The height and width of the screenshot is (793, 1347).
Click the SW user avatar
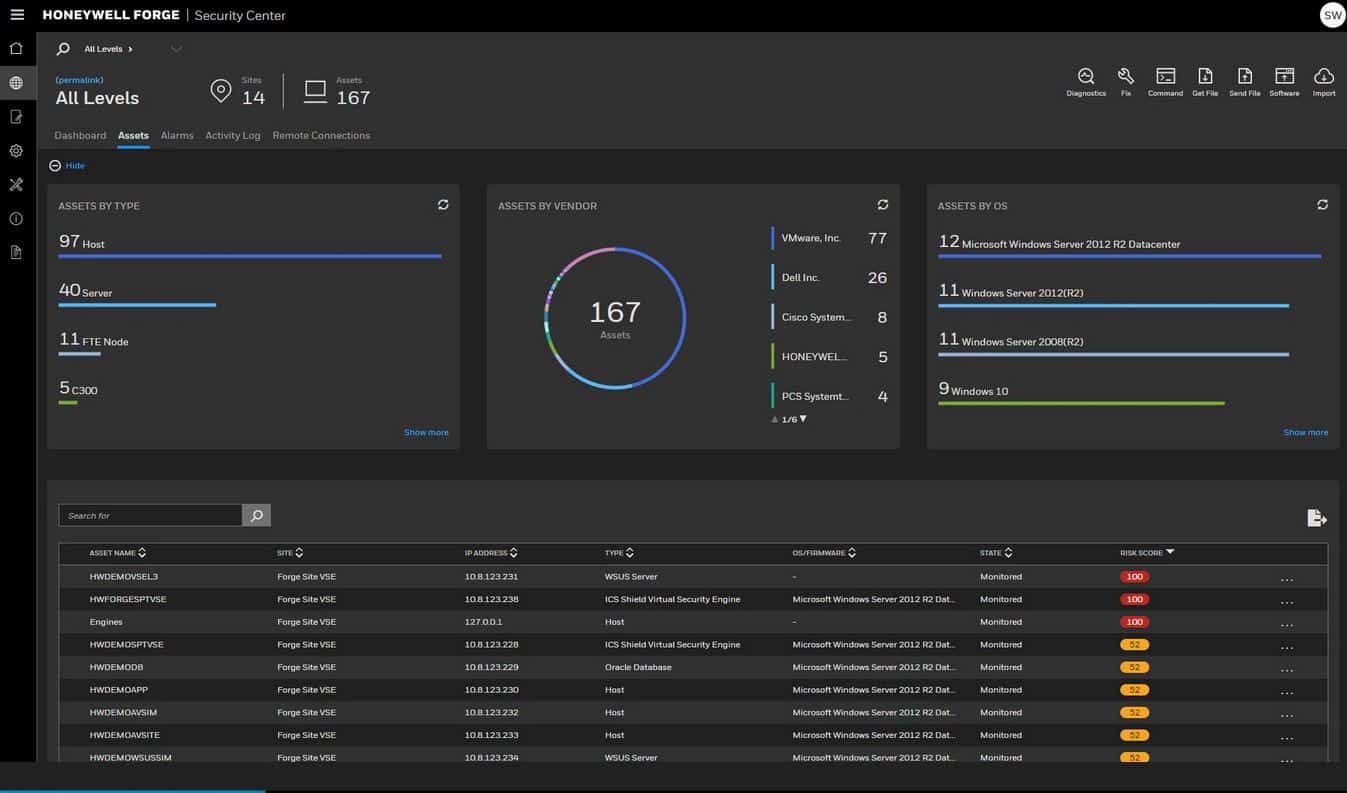point(1332,15)
